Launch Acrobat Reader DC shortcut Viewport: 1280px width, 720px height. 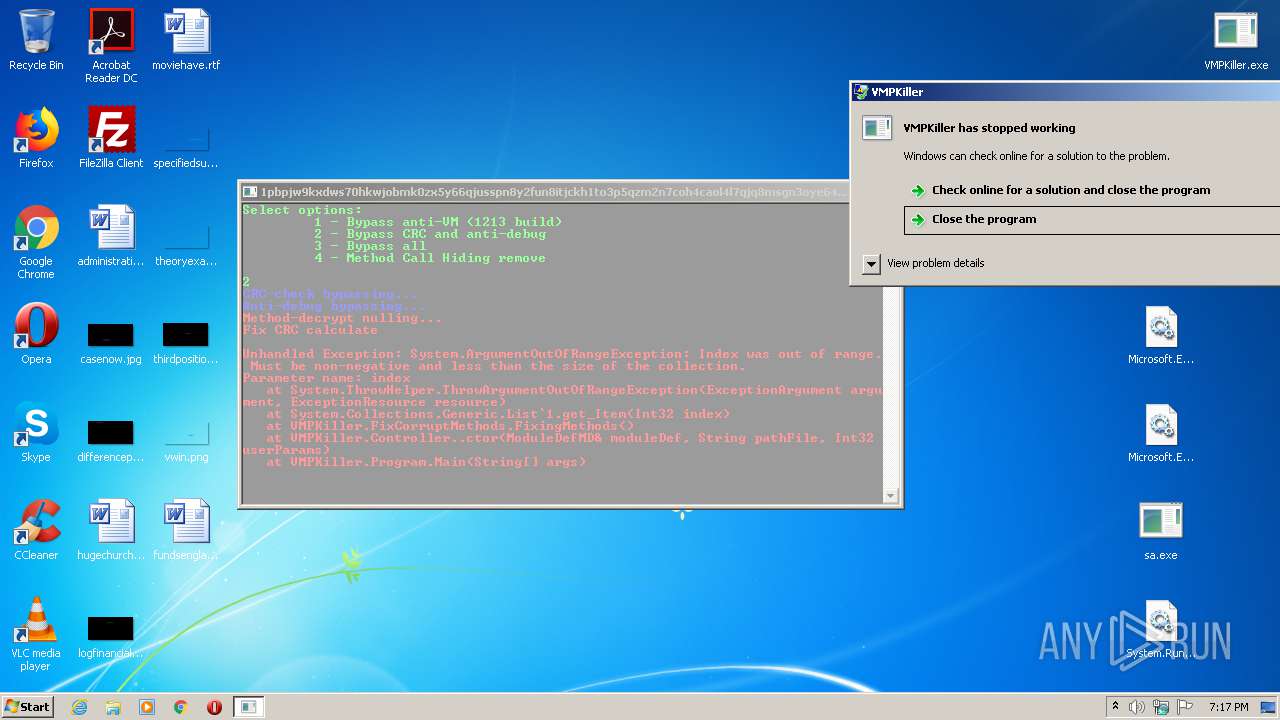(x=111, y=46)
